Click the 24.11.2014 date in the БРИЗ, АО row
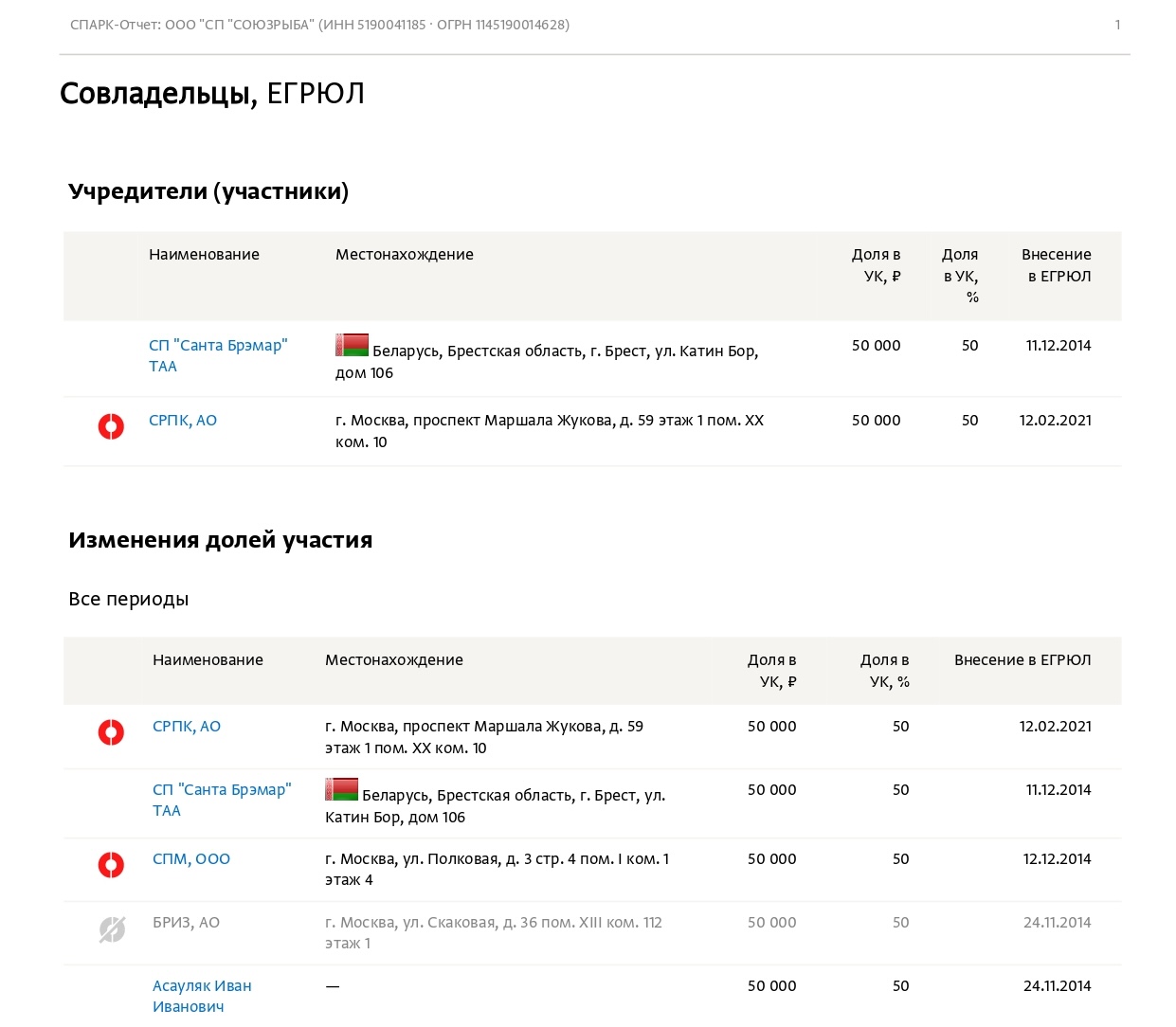The height and width of the screenshot is (1027, 1176). point(1057,923)
